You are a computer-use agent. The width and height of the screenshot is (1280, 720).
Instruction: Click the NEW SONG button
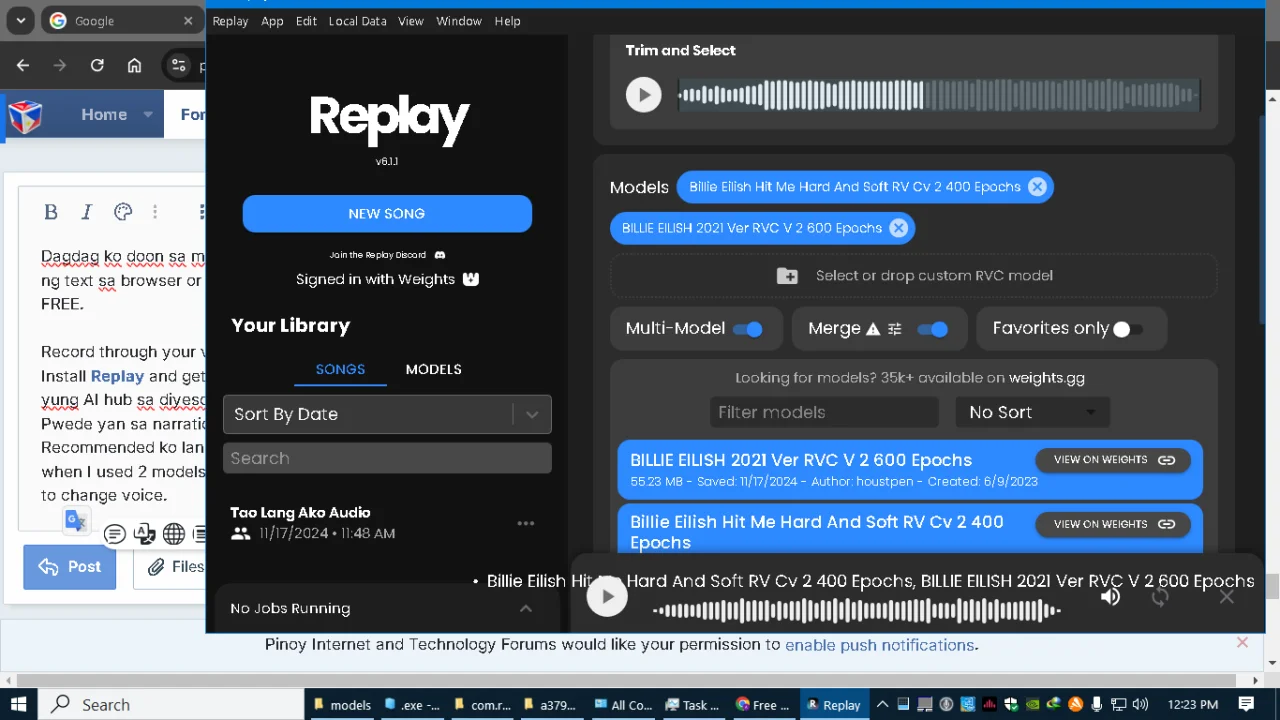(x=387, y=213)
